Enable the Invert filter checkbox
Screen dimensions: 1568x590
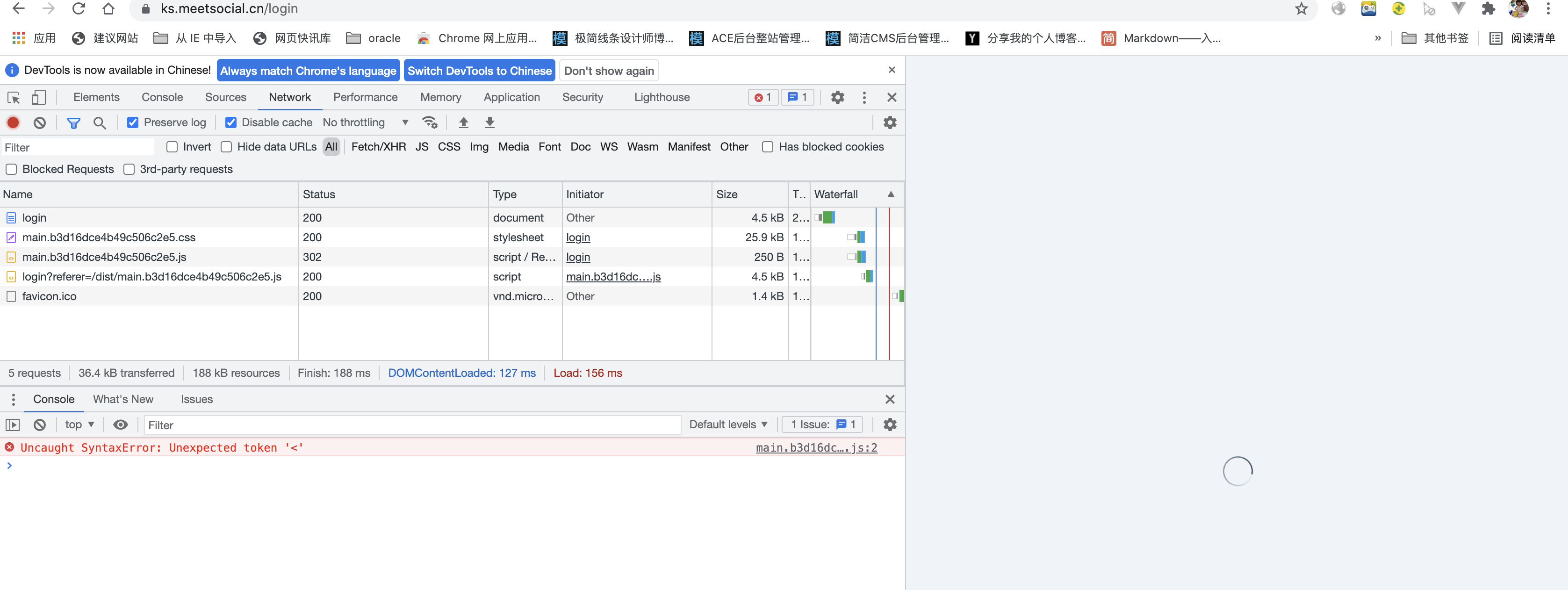(x=172, y=147)
